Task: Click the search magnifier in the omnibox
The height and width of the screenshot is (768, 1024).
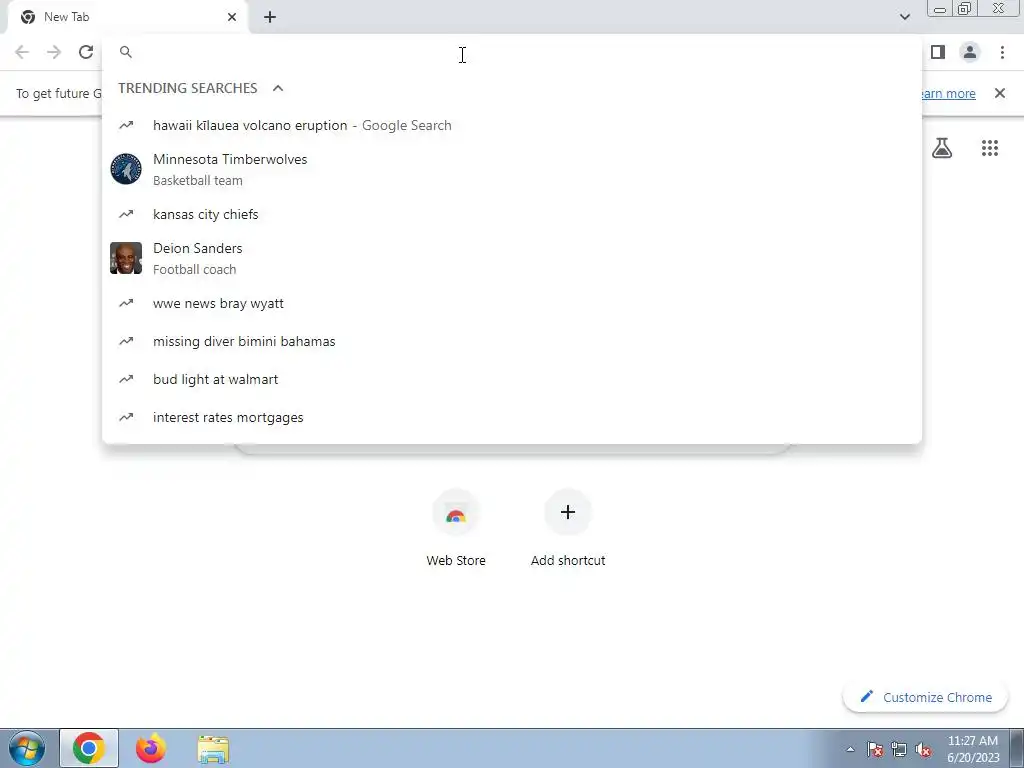Action: [126, 52]
